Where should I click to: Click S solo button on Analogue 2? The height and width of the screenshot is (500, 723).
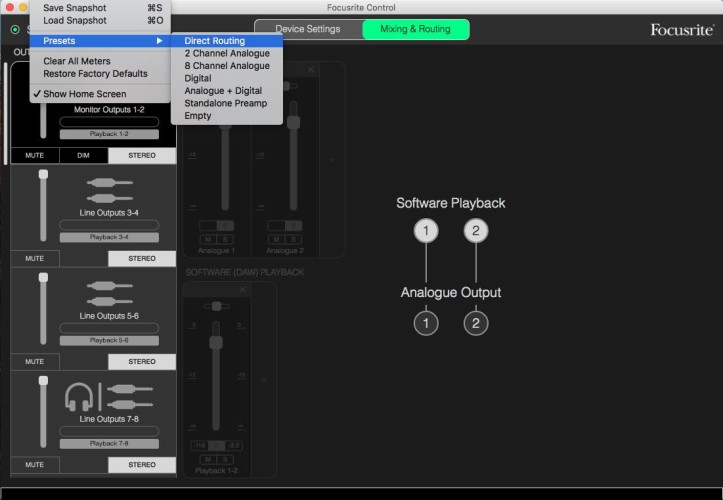coord(293,239)
